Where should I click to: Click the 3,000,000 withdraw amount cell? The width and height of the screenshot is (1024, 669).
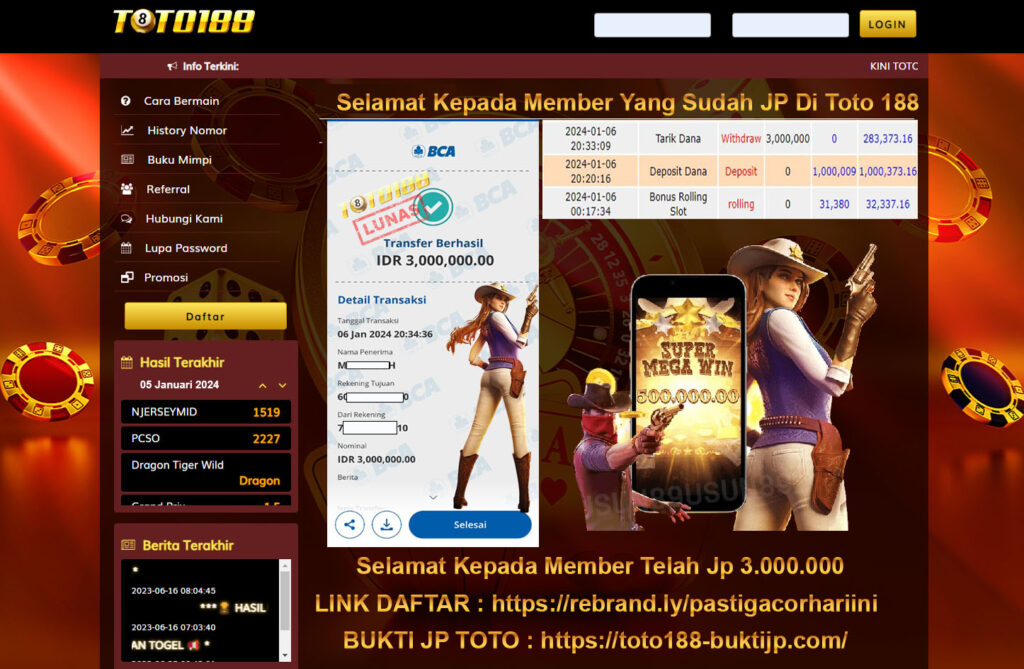[788, 139]
